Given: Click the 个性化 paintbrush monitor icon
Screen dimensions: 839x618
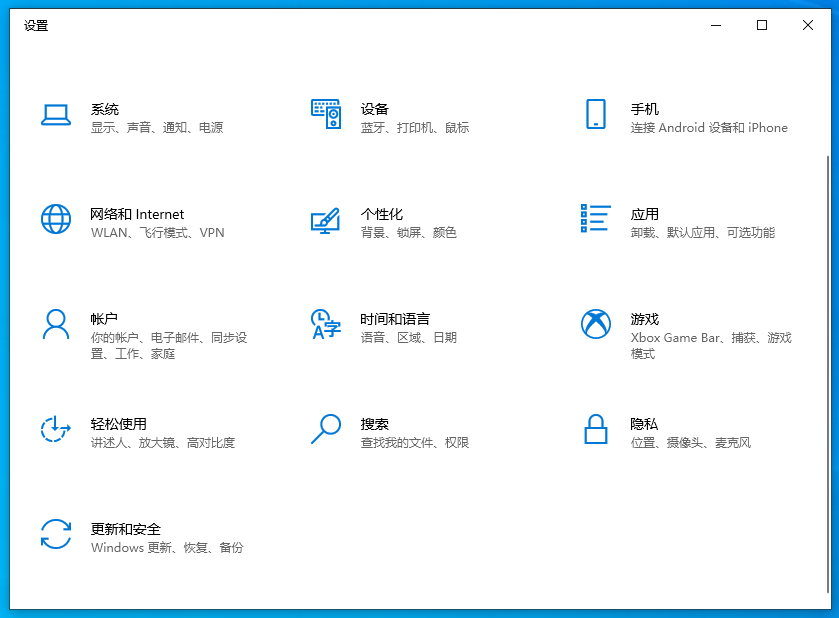Looking at the screenshot, I should coord(326,221).
